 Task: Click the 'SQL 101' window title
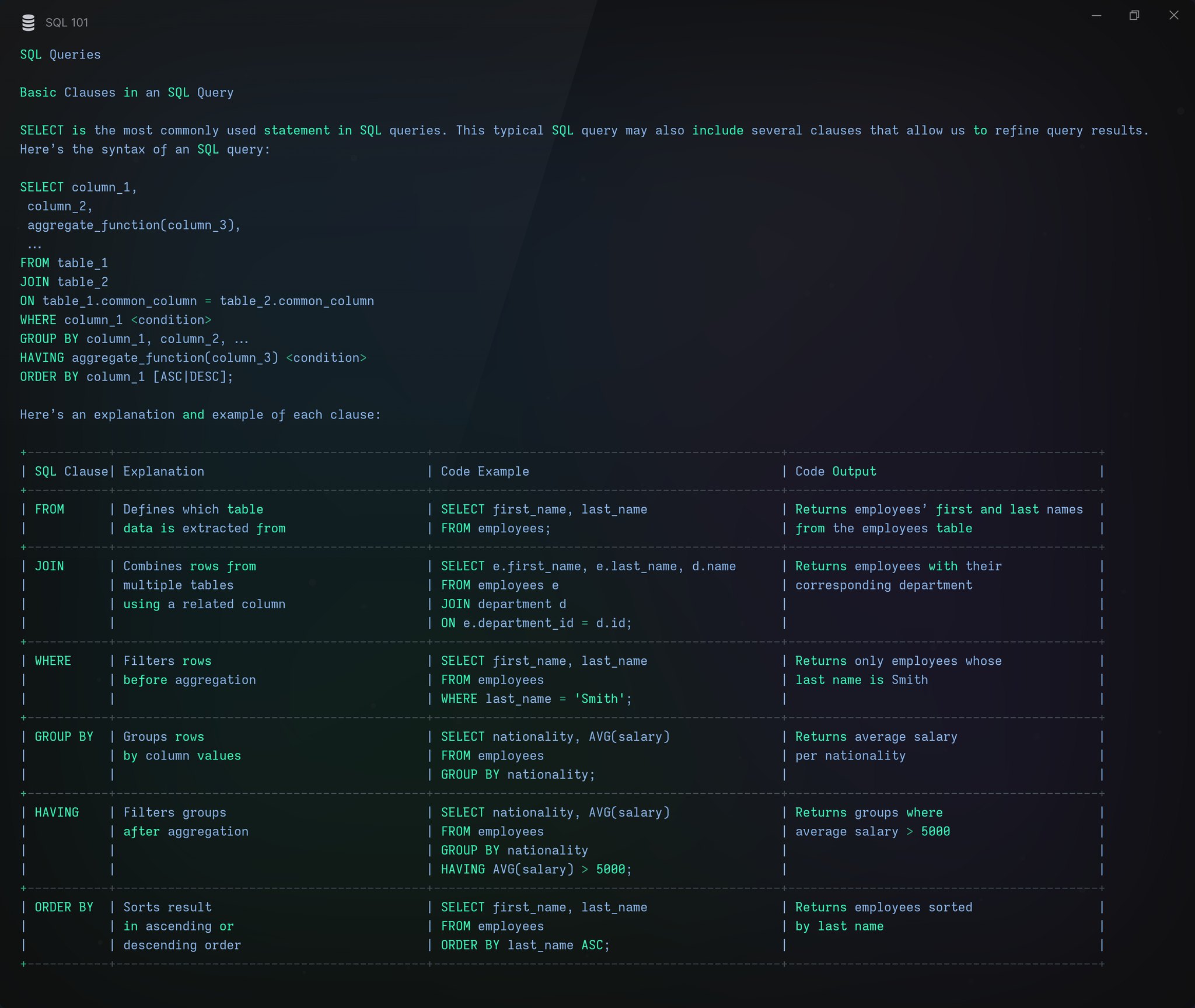click(x=67, y=23)
